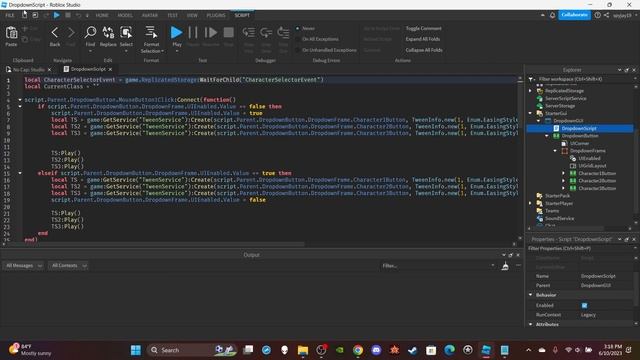Click the Collaborate button
The image size is (640, 360).
tap(574, 15)
